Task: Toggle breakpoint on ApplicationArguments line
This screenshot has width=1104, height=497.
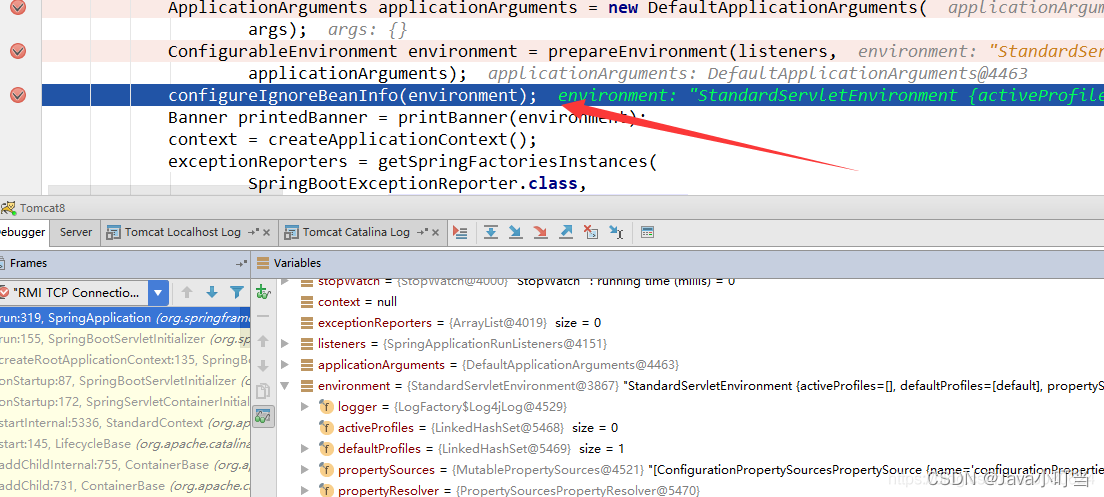Action: [18, 8]
